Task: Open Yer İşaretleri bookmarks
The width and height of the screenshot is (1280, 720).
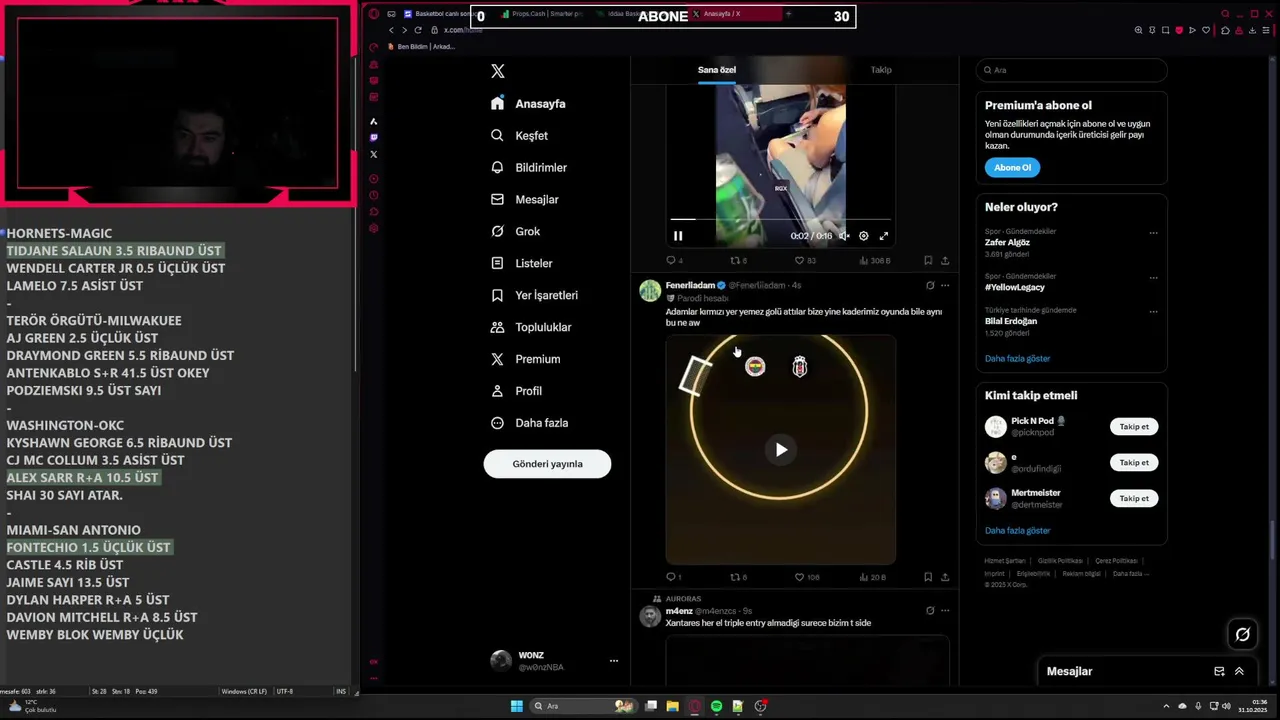Action: point(533,296)
